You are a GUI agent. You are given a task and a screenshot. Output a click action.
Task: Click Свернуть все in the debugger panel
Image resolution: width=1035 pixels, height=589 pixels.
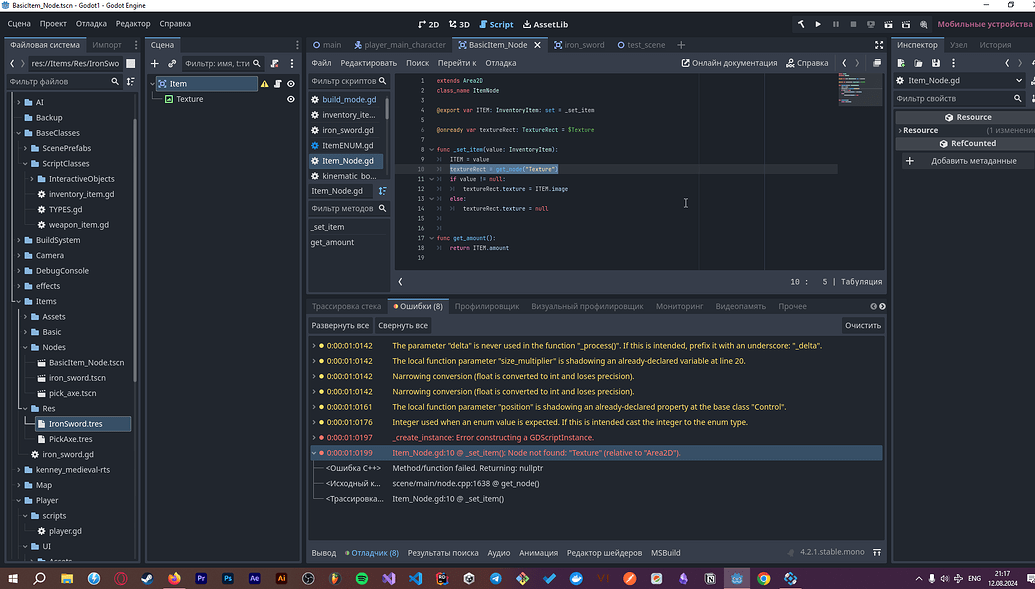pyautogui.click(x=402, y=325)
